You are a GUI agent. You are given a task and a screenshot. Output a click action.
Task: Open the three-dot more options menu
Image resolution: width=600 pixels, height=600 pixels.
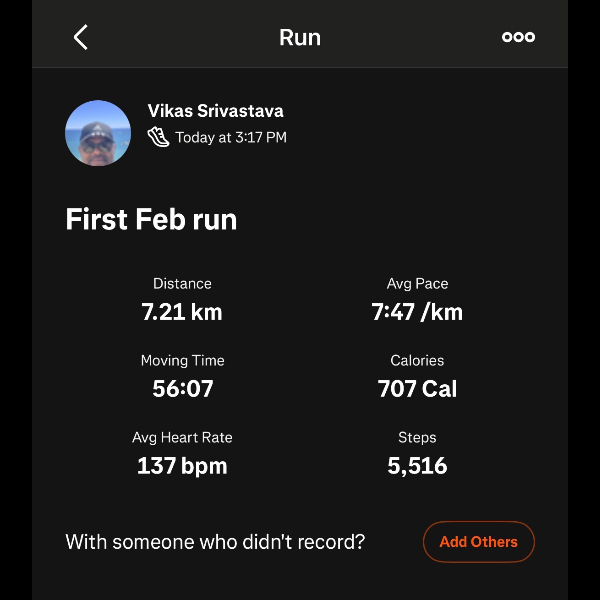pyautogui.click(x=518, y=37)
